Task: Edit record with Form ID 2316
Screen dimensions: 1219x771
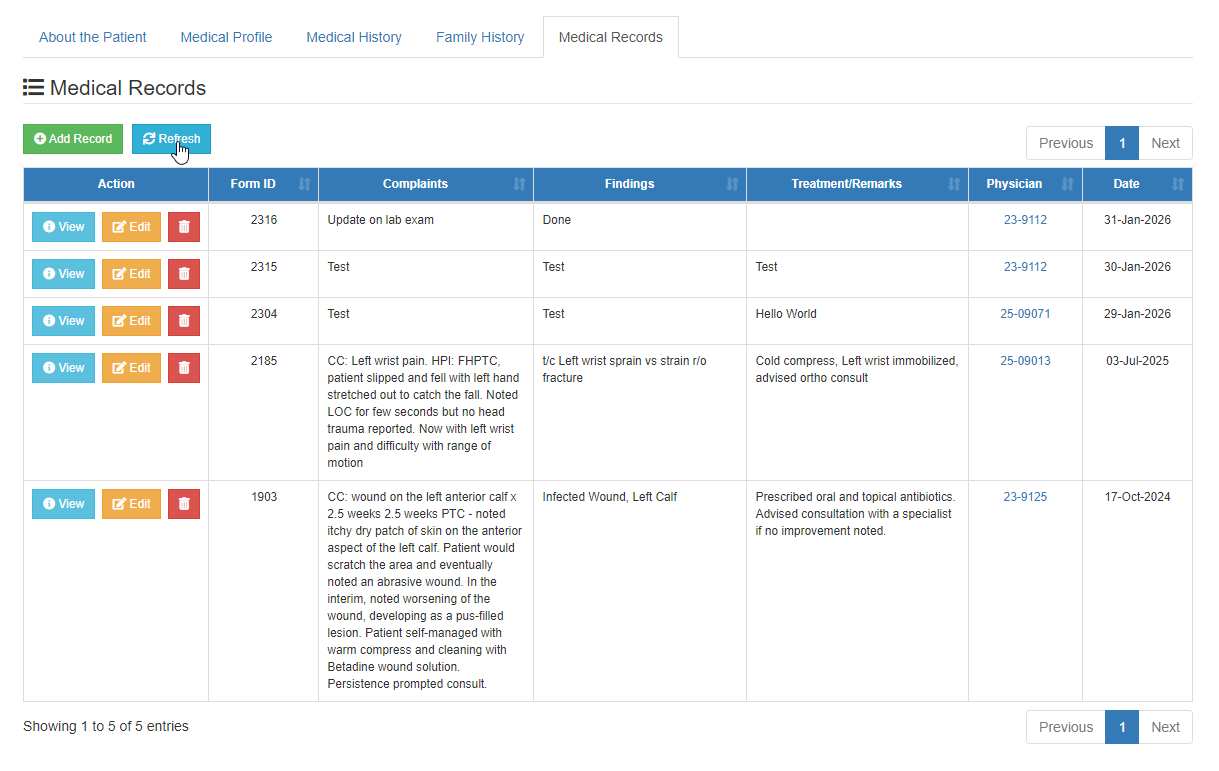Action: (131, 227)
